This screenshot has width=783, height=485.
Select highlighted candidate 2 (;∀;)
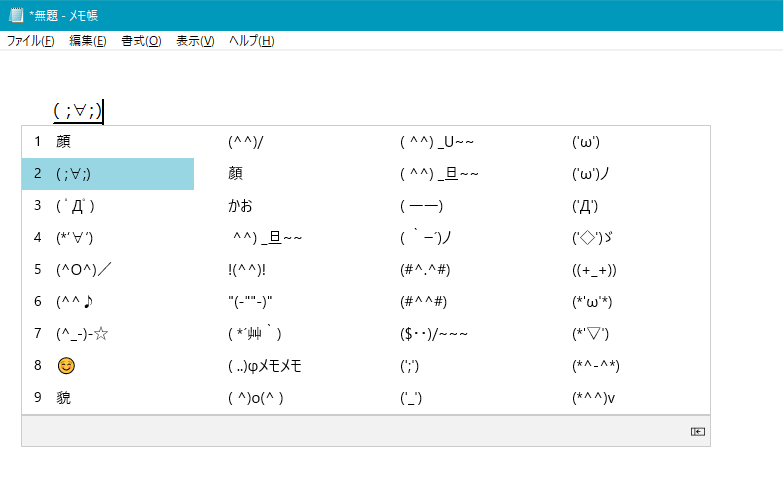(108, 174)
